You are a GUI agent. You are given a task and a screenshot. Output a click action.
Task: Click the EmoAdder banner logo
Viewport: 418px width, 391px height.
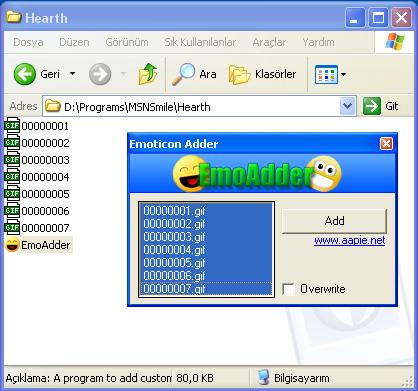click(257, 174)
